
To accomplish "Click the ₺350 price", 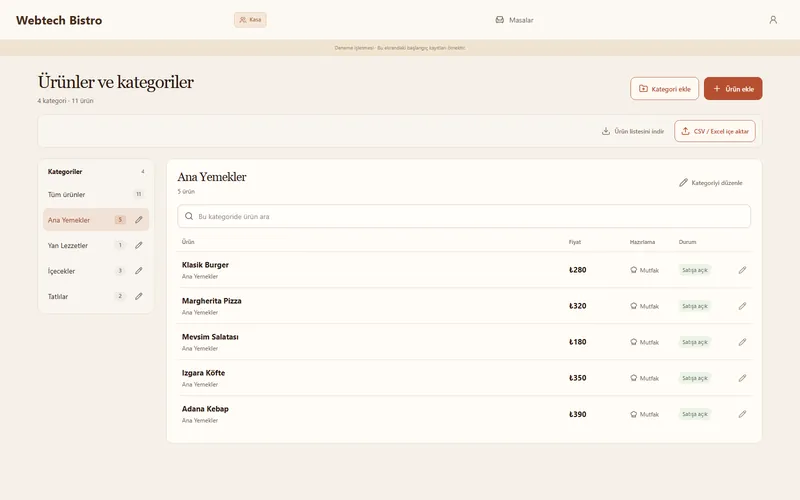I will (x=578, y=378).
